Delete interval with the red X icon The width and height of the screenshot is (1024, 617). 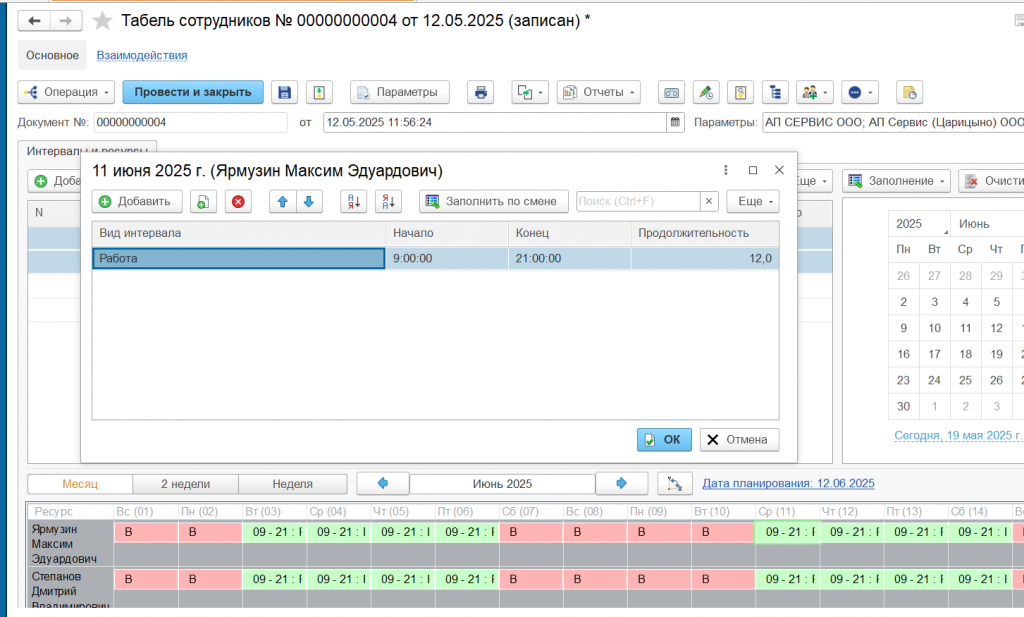pyautogui.click(x=238, y=201)
